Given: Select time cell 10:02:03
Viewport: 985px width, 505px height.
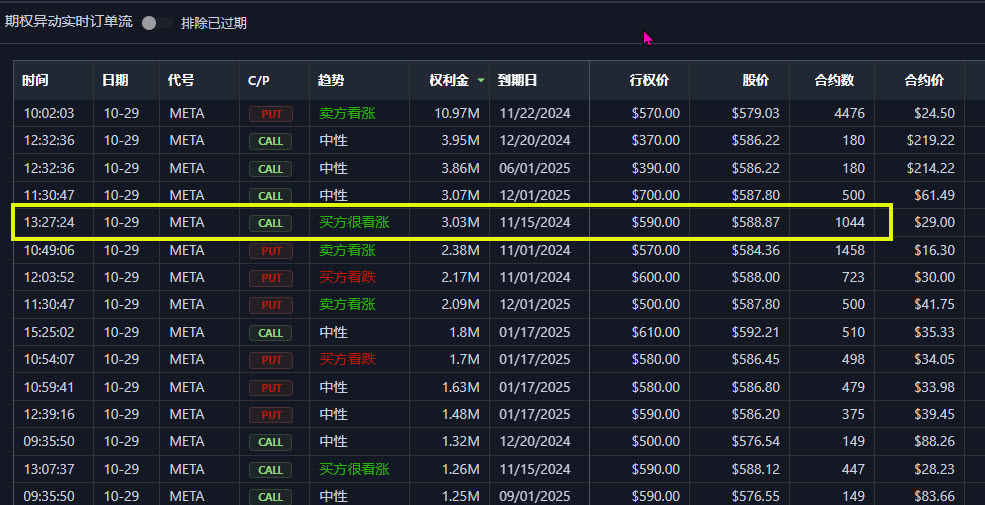Looking at the screenshot, I should click(49, 114).
